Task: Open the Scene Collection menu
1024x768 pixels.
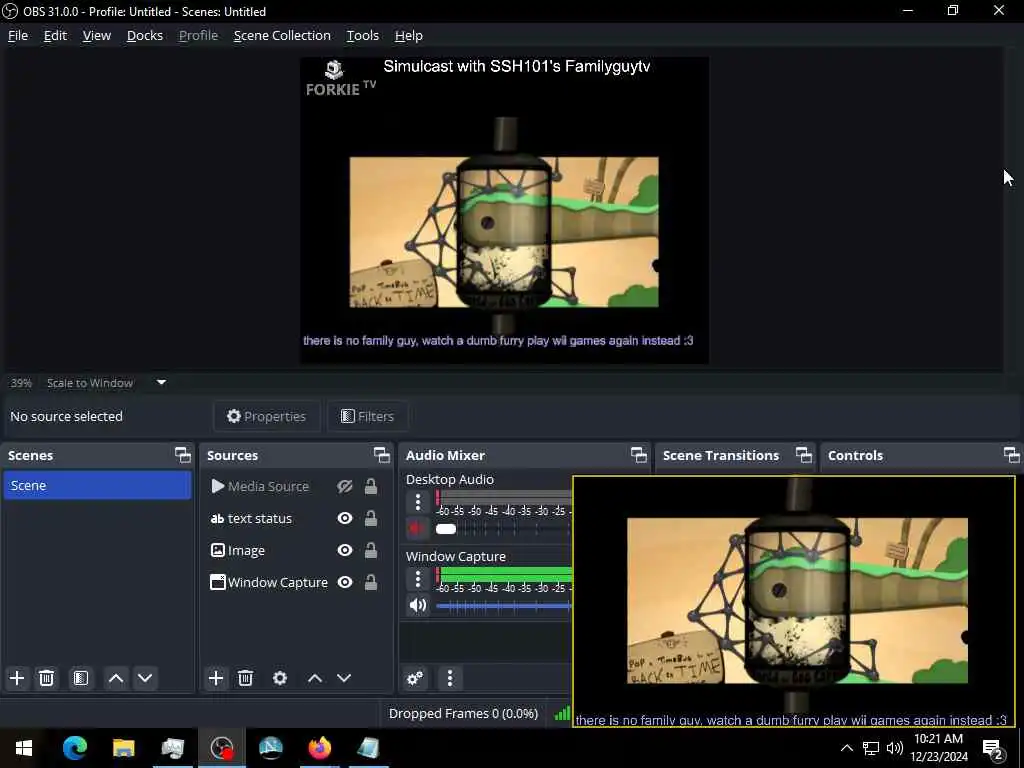Action: (282, 35)
